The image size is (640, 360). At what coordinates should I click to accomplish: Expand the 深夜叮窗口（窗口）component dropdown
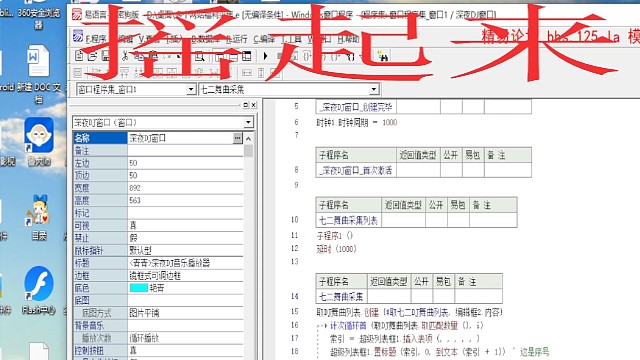coord(248,122)
